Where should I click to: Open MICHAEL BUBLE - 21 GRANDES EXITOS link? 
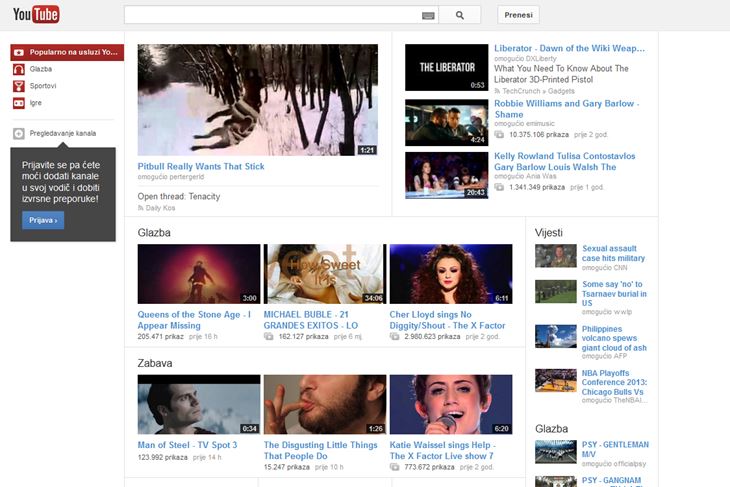point(311,320)
